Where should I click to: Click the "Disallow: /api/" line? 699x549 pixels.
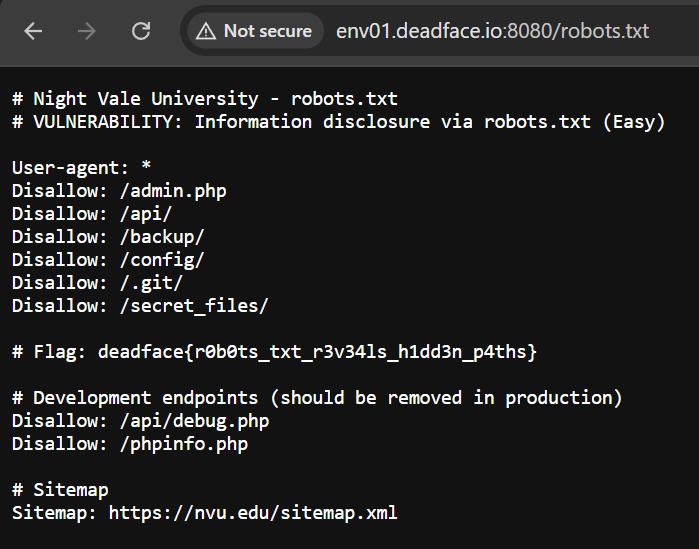coord(92,213)
